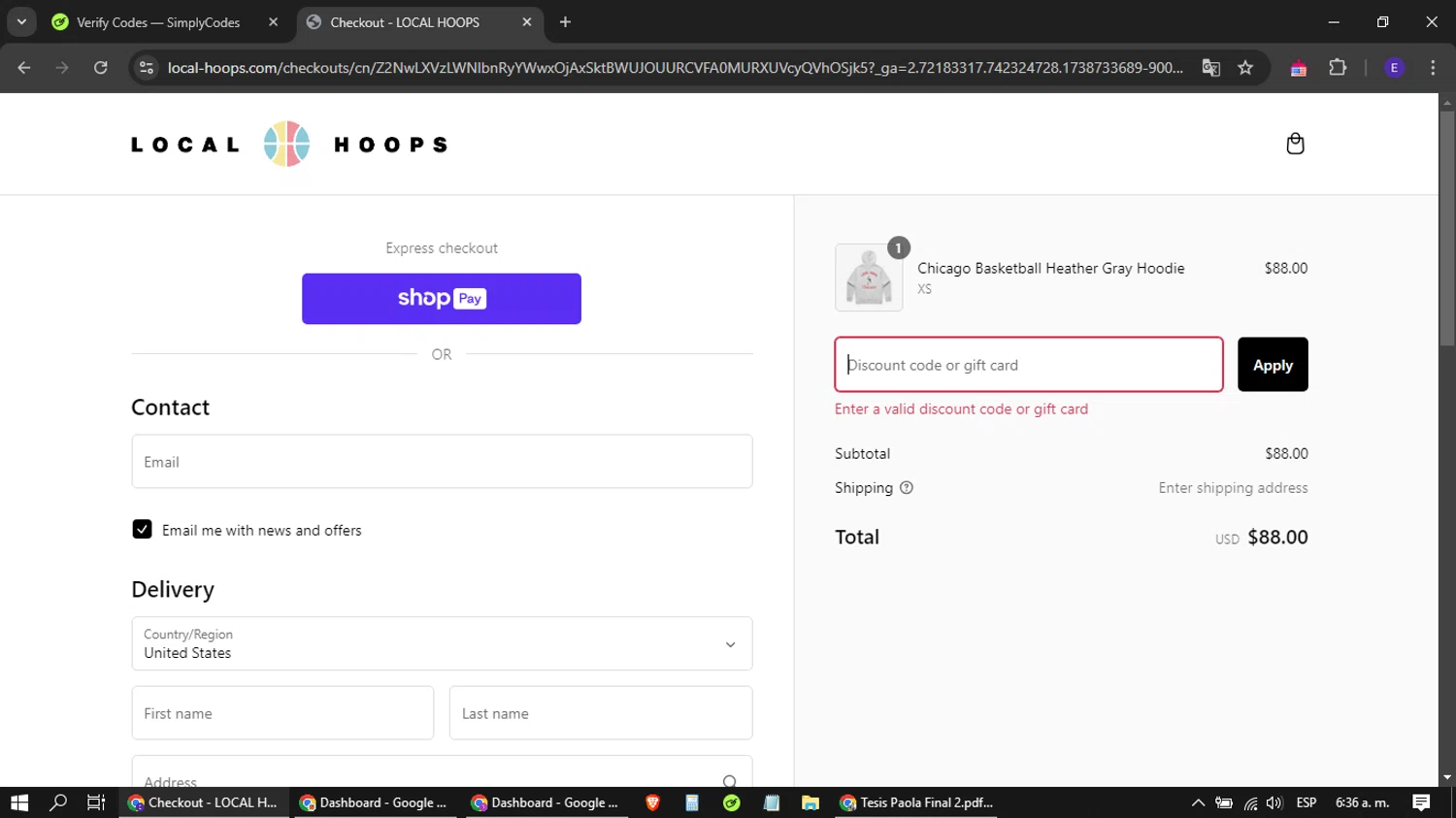The image size is (1456, 818).
Task: Click the Local Hoops basketball logo
Action: 286,144
